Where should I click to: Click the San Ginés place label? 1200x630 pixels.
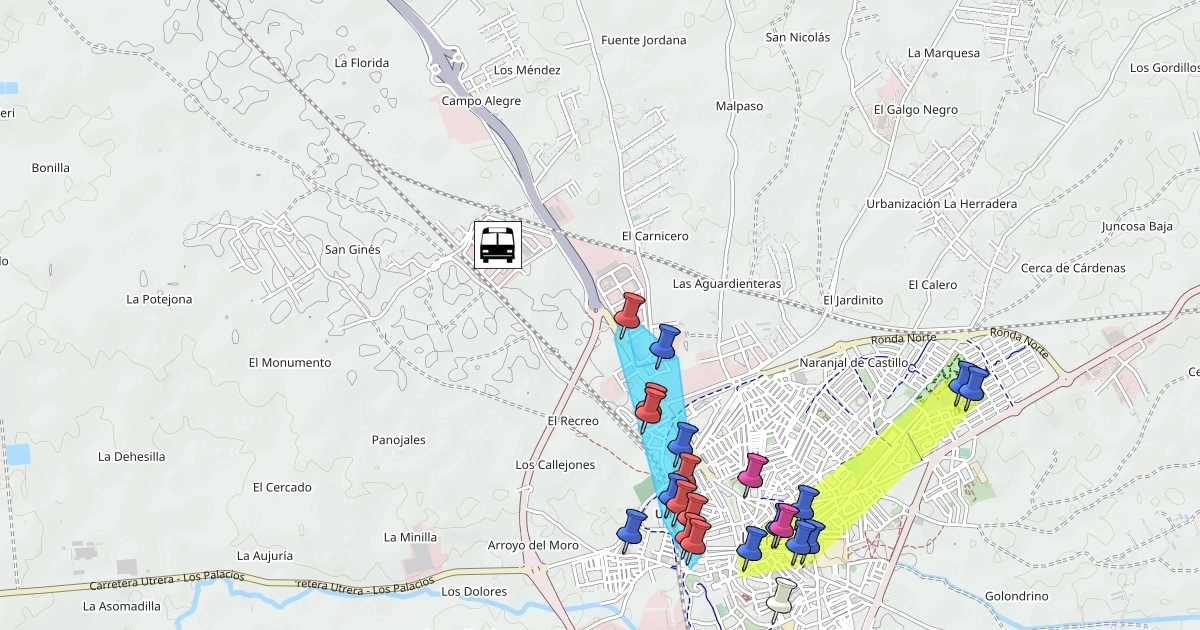352,250
